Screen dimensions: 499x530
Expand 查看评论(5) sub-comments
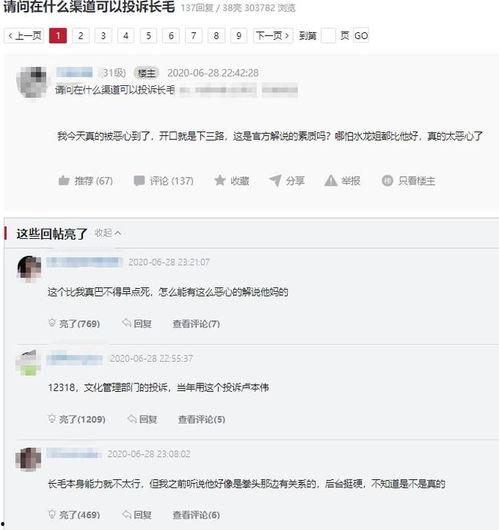202,419
